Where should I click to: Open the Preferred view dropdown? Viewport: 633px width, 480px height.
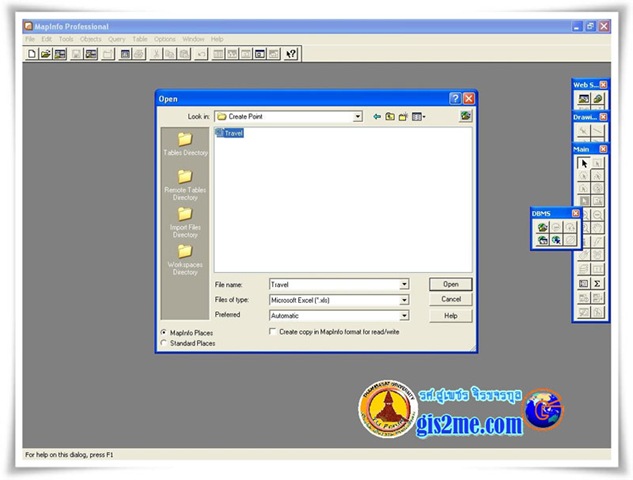pyautogui.click(x=404, y=316)
